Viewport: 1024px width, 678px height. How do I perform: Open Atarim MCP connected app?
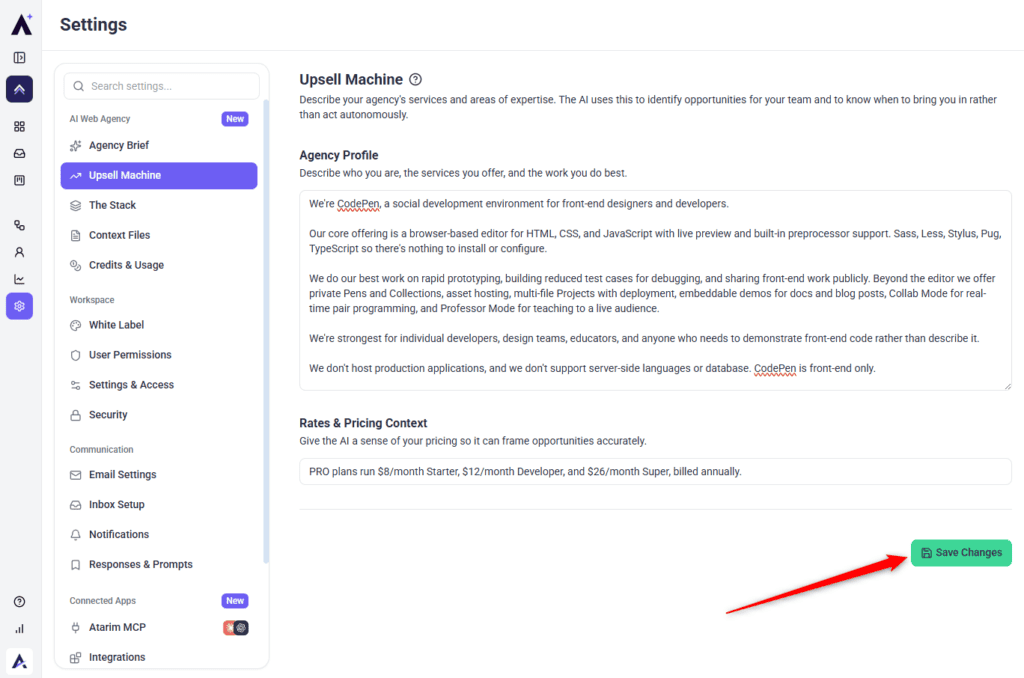(159, 628)
